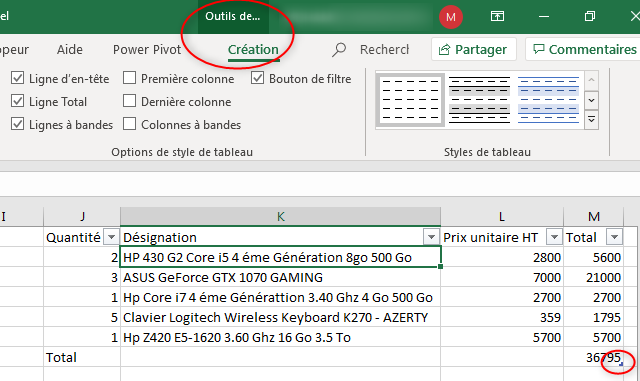Enable Dernière colonne checkbox
The height and width of the screenshot is (381, 640).
(x=129, y=100)
